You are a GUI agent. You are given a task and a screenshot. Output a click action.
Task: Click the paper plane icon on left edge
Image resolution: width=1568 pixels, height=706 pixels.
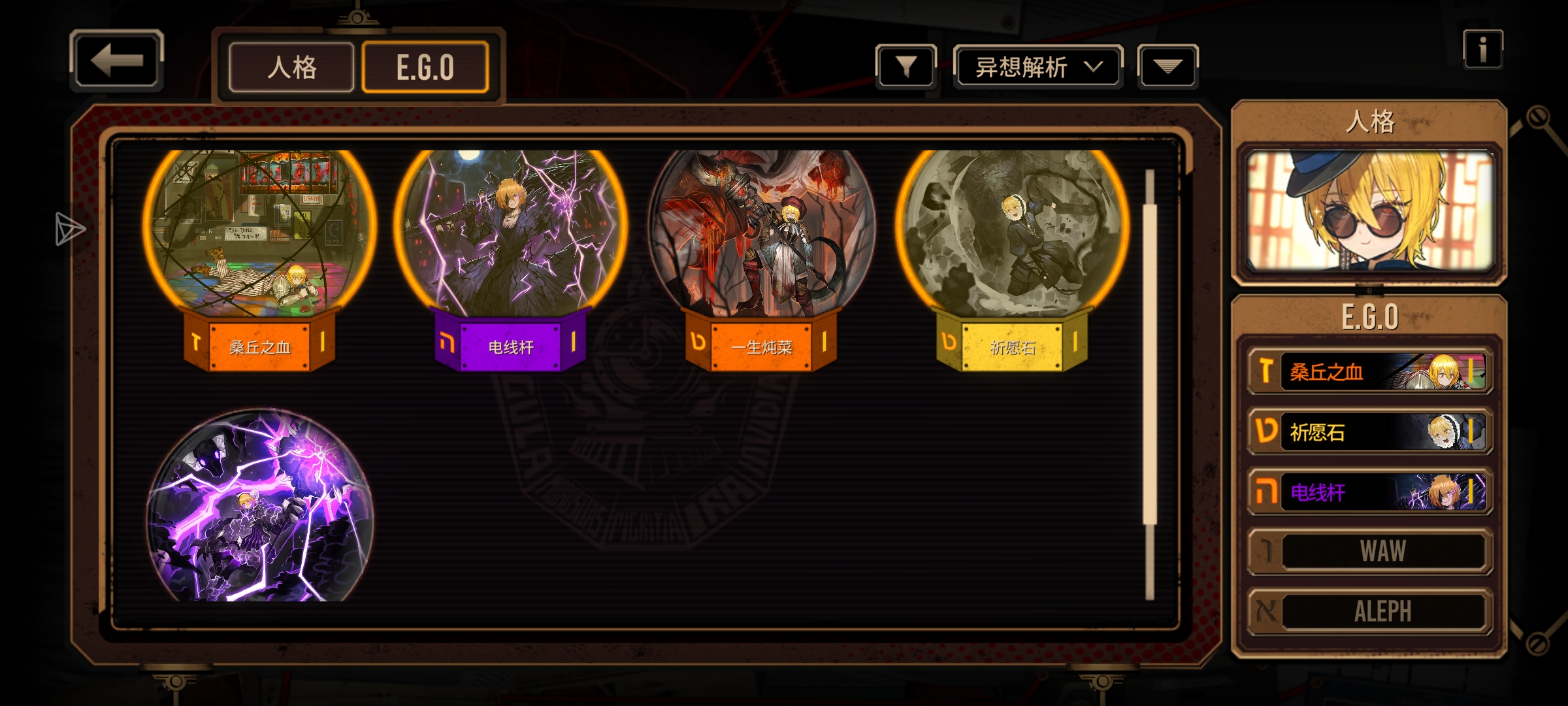[x=69, y=229]
